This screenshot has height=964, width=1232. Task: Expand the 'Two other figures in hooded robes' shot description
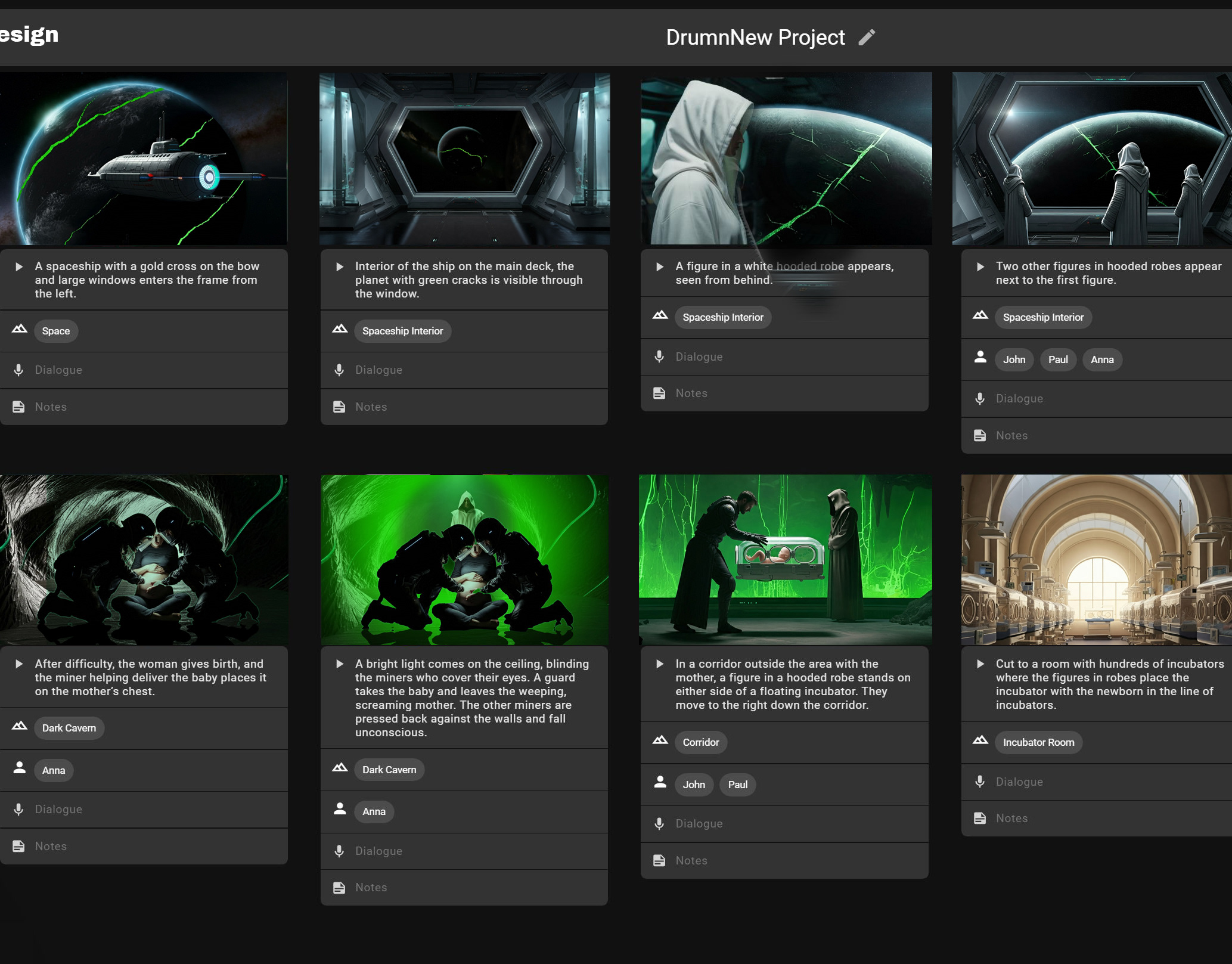pos(980,266)
